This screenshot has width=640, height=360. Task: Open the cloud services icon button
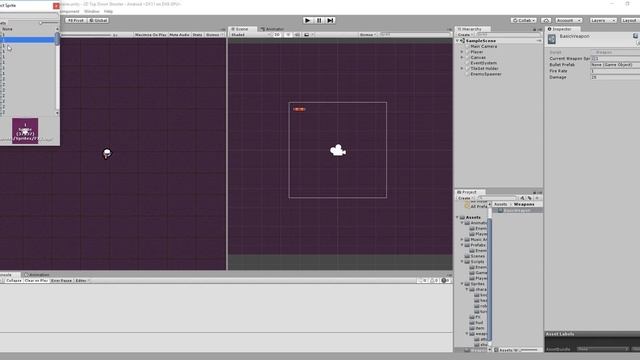tap(546, 20)
